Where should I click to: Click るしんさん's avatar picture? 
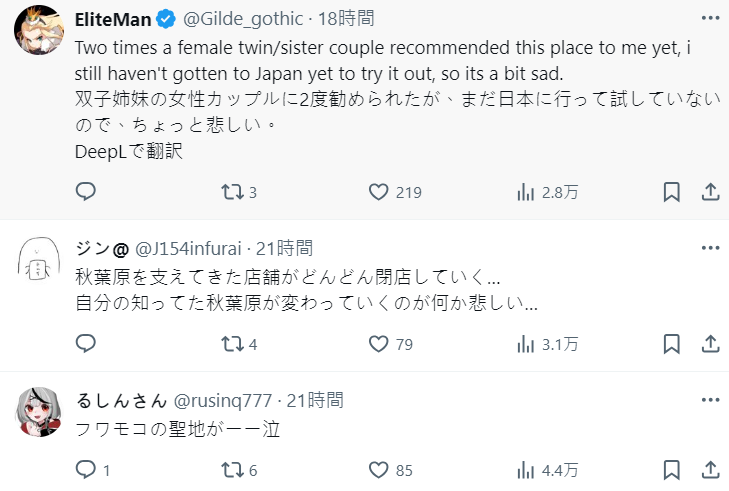pos(38,410)
